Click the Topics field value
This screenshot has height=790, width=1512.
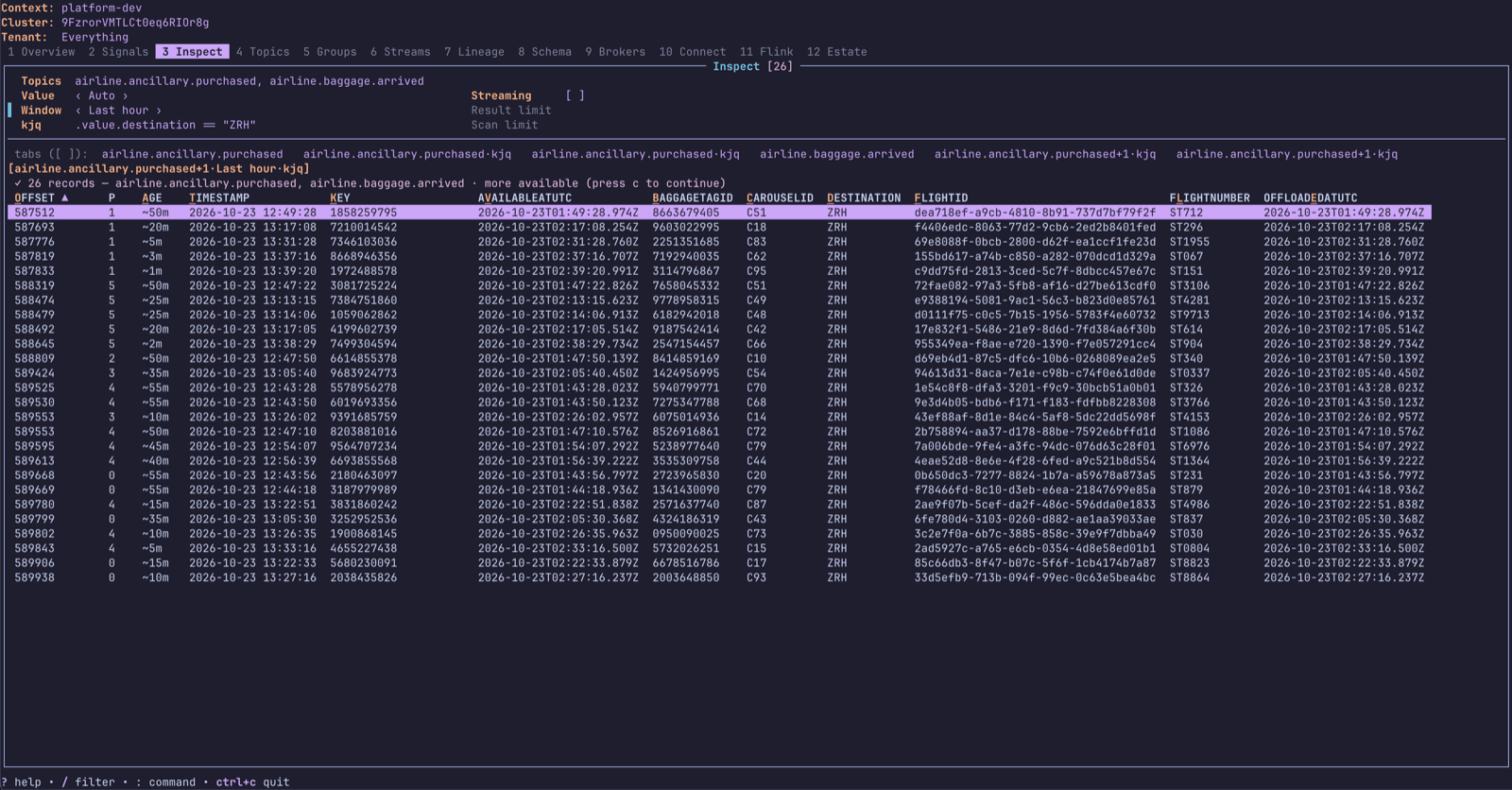pyautogui.click(x=249, y=81)
